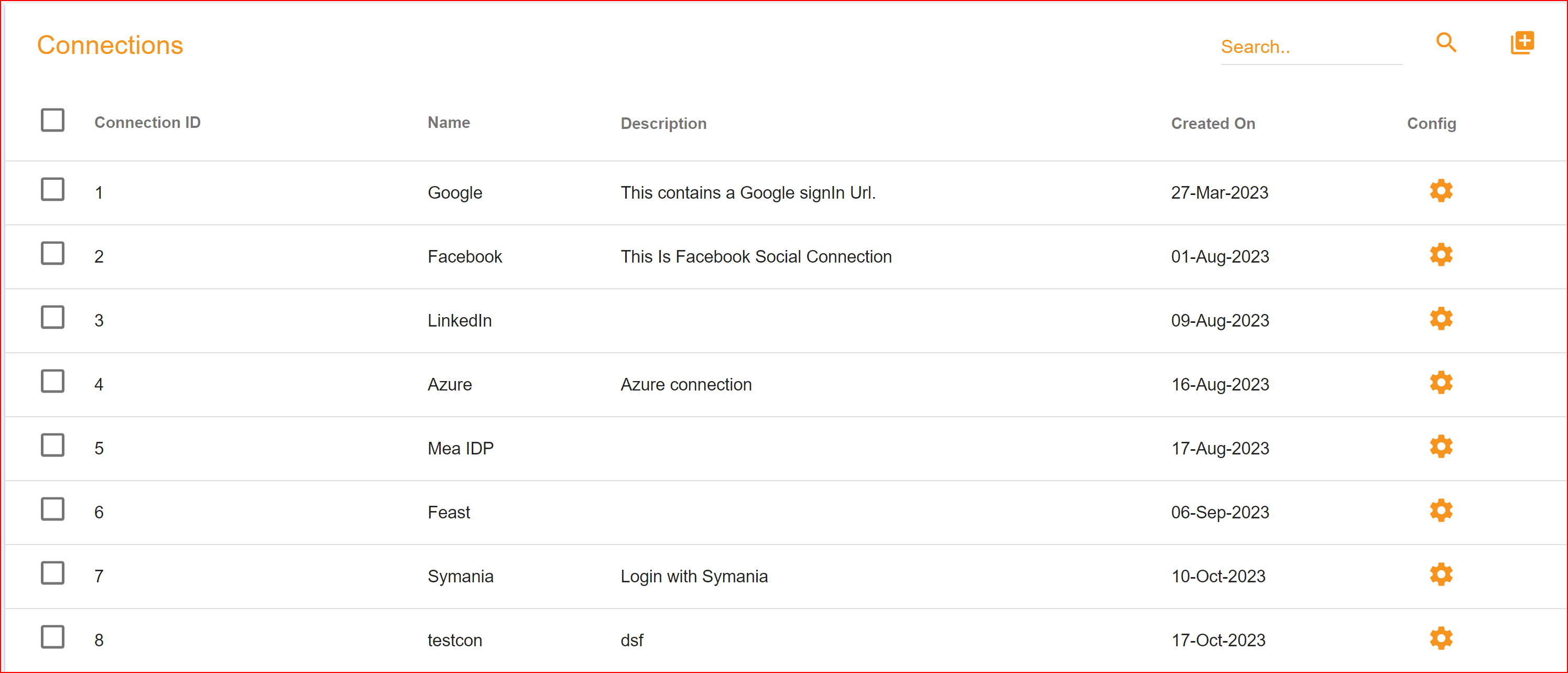Sort by the Created On column header
The image size is (1568, 673).
[1213, 123]
